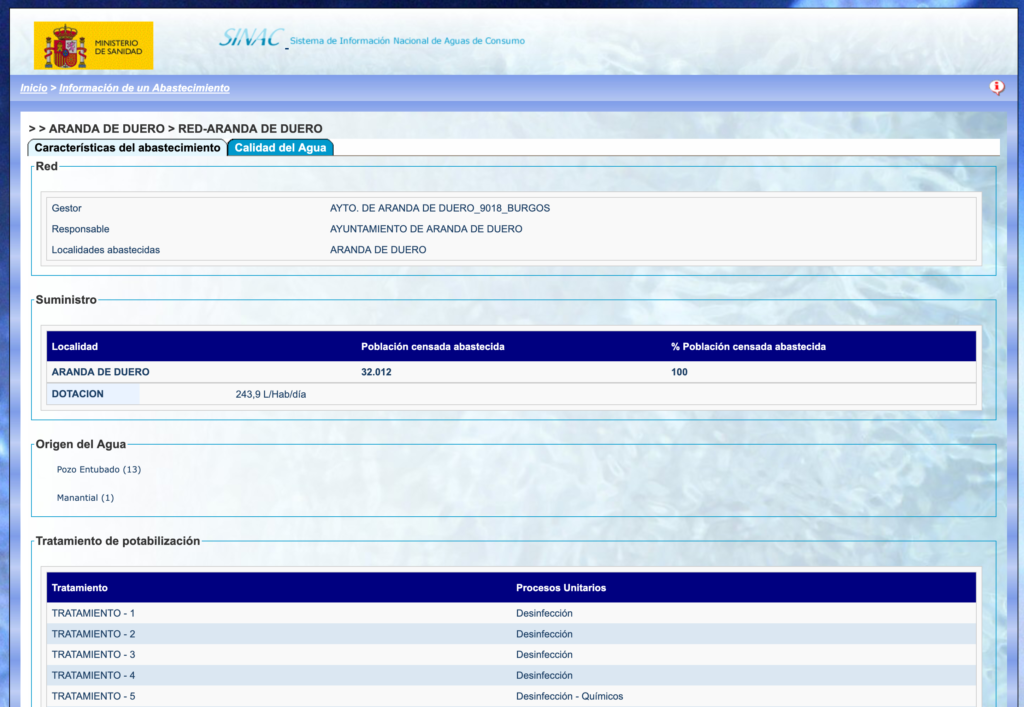
Task: Click Manantial (1) entry
Action: 85,497
